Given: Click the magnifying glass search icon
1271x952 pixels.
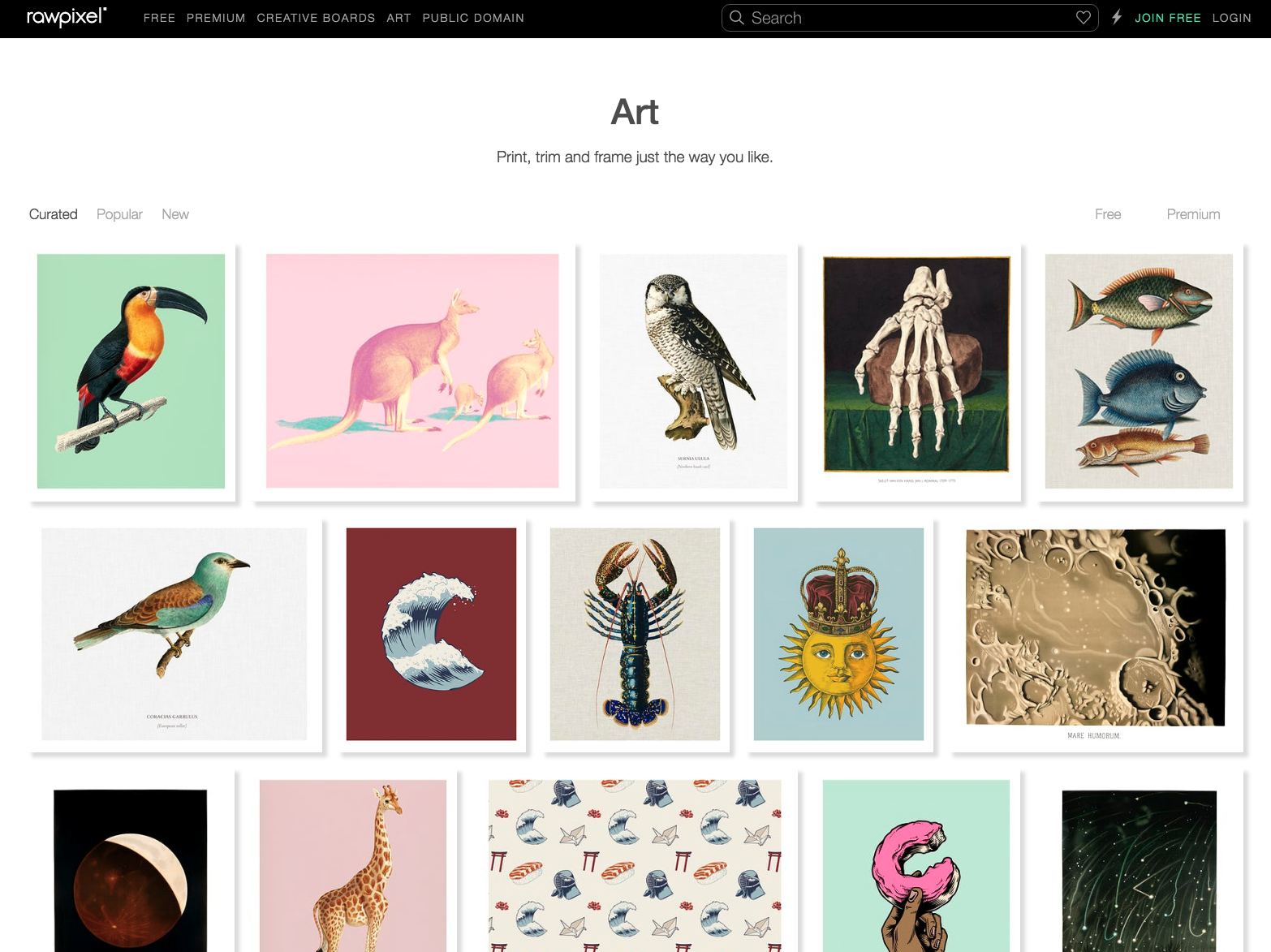Looking at the screenshot, I should click(x=737, y=17).
